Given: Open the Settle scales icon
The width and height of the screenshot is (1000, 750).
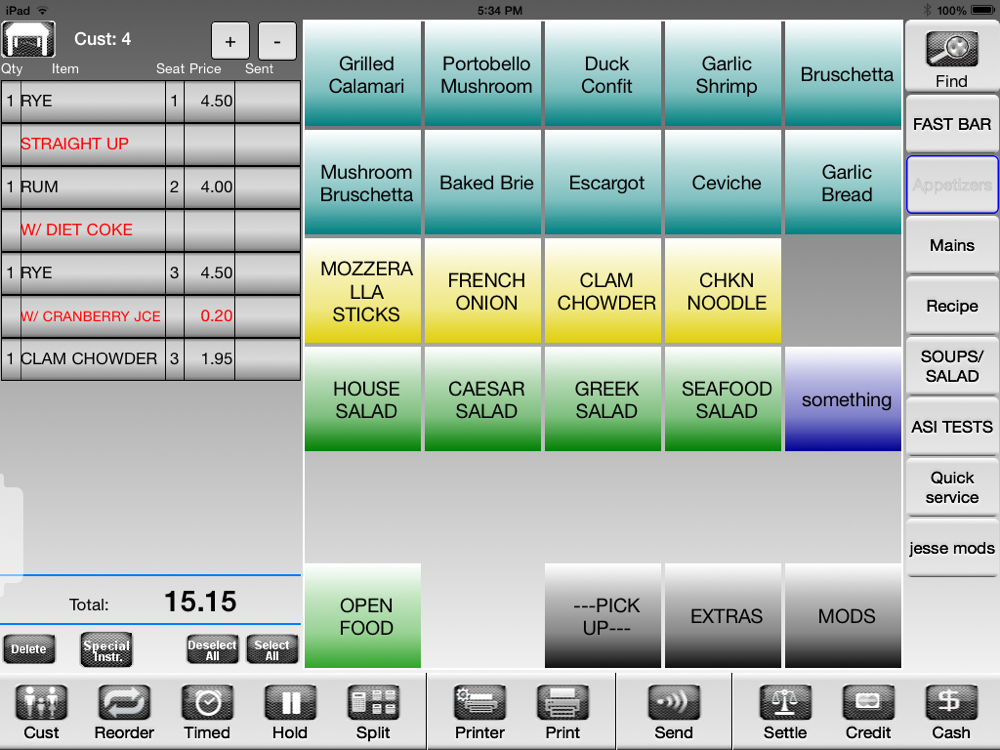Looking at the screenshot, I should coord(785,703).
